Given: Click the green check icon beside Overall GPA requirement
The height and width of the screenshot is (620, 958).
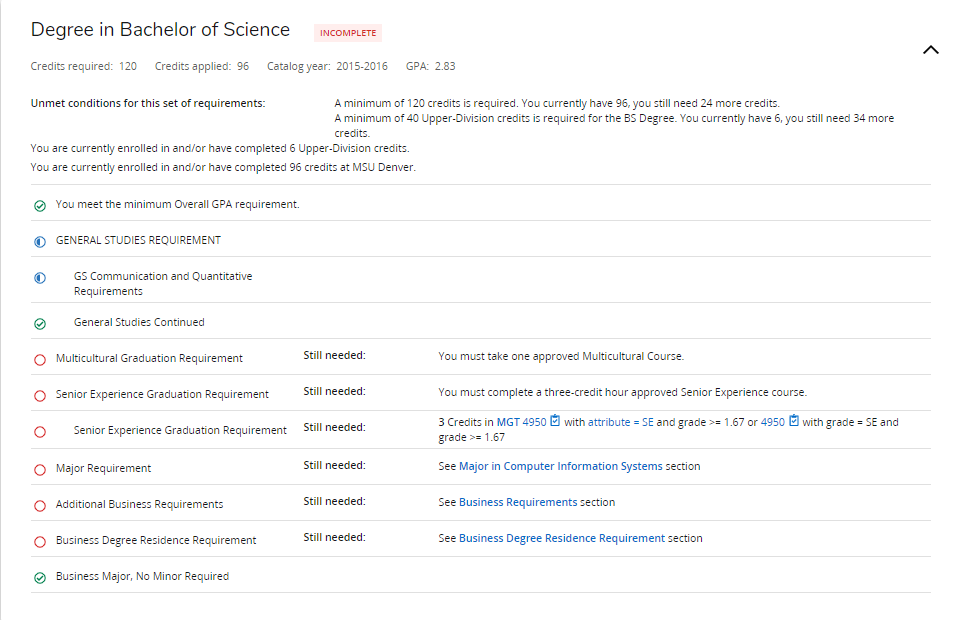Looking at the screenshot, I should click(x=40, y=206).
